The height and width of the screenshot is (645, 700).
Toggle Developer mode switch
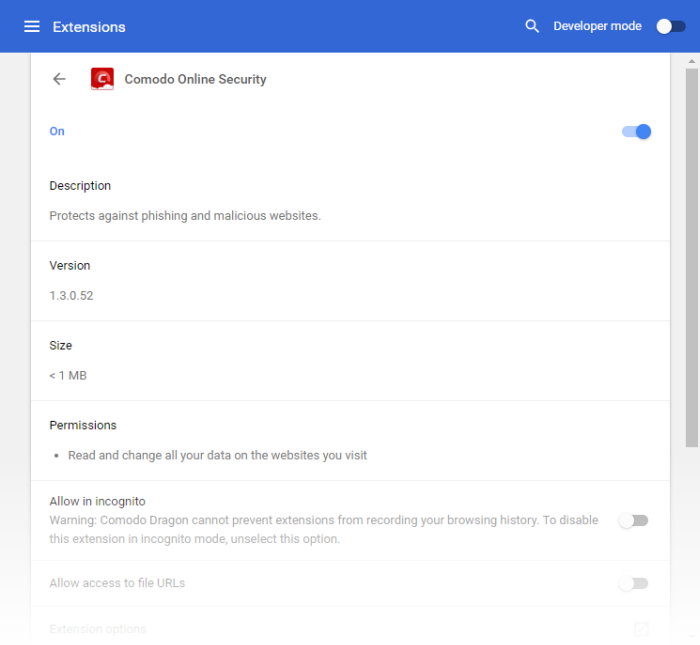(x=671, y=26)
